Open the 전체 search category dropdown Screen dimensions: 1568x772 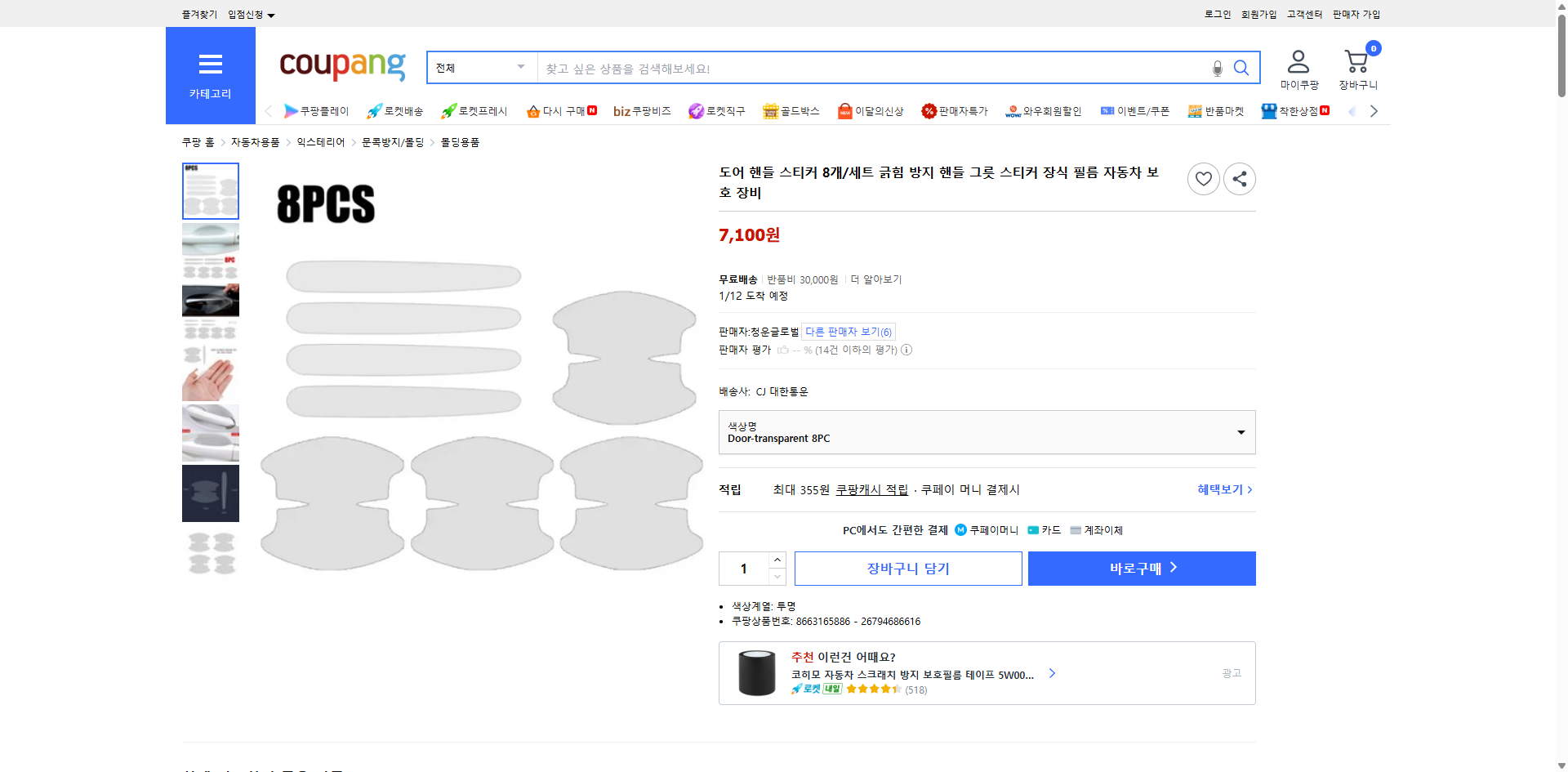[x=480, y=68]
